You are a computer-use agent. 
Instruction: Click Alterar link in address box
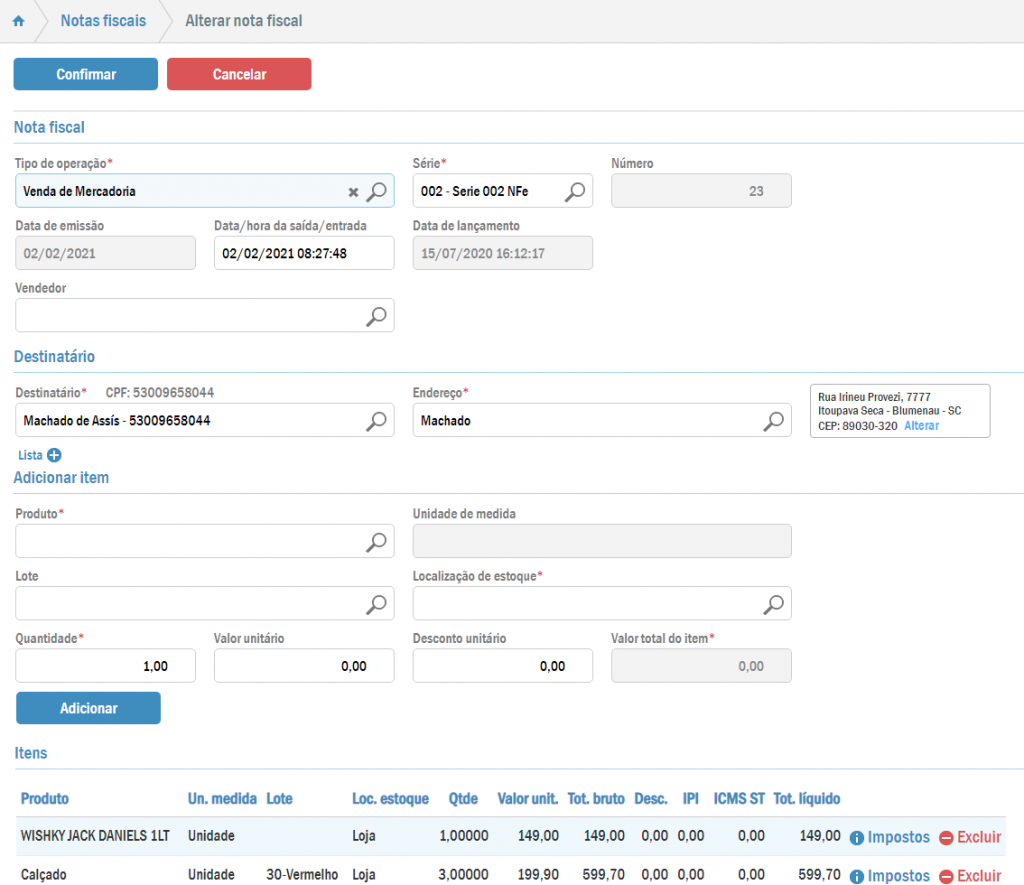[x=921, y=426]
